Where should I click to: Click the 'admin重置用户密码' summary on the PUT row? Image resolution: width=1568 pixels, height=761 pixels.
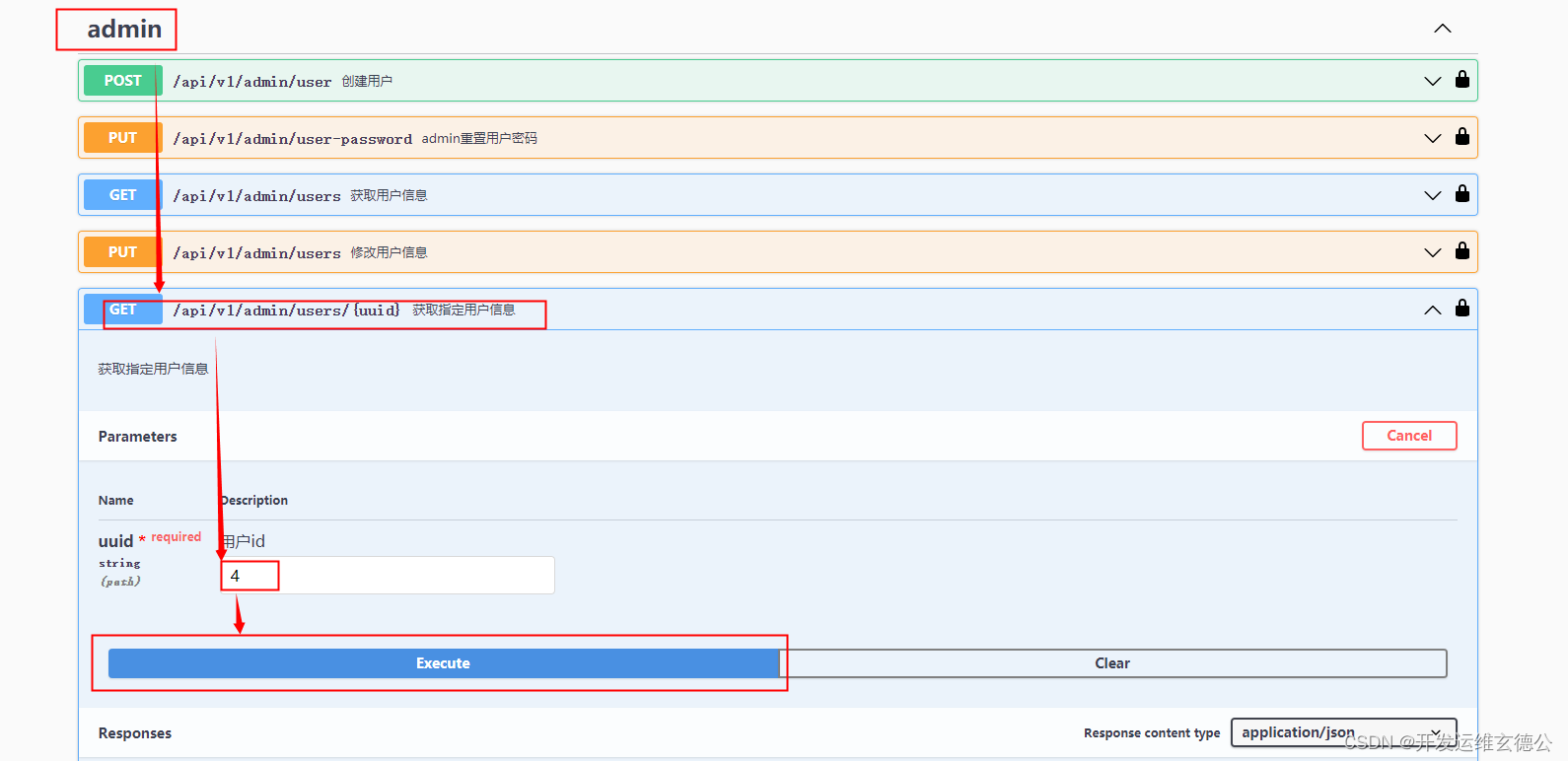click(479, 138)
